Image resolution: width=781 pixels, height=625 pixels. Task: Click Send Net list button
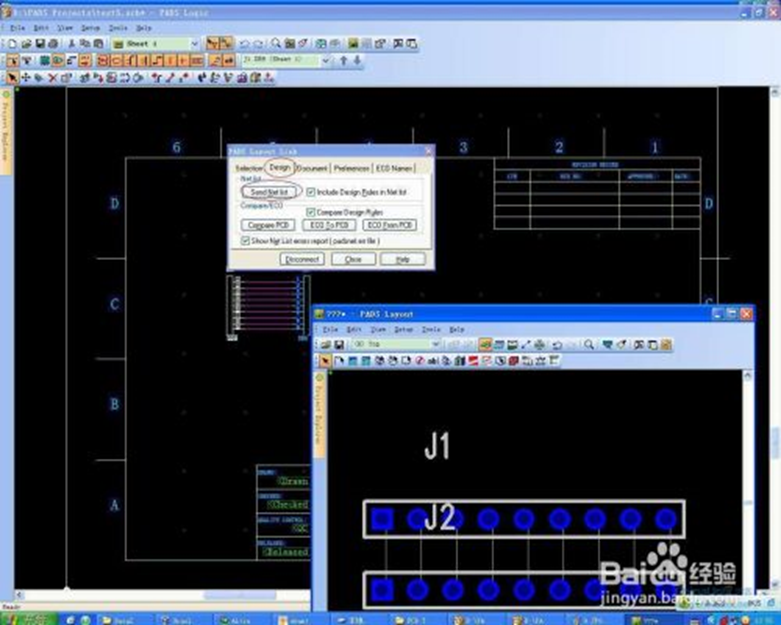click(x=269, y=192)
